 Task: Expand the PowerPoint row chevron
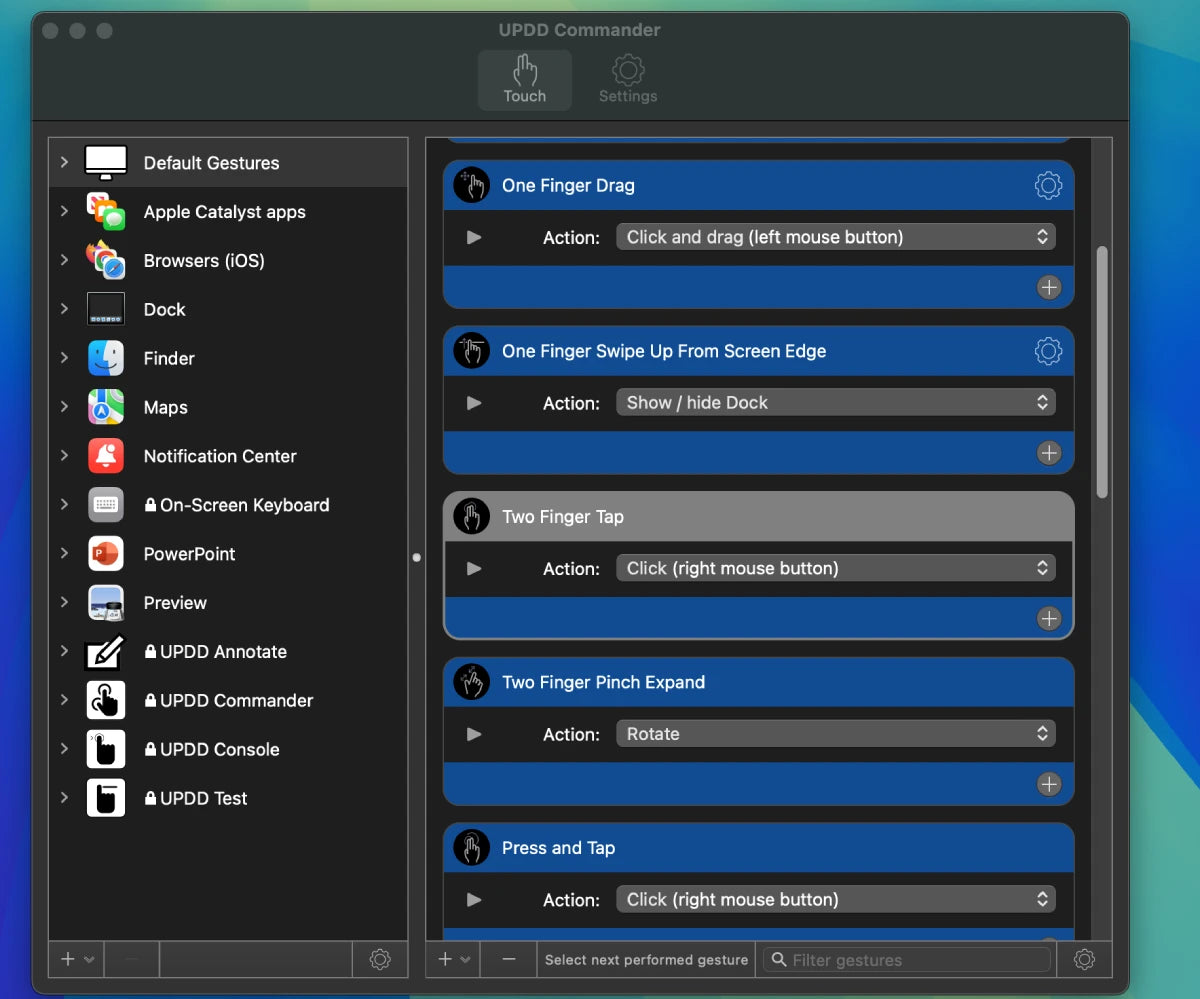64,553
